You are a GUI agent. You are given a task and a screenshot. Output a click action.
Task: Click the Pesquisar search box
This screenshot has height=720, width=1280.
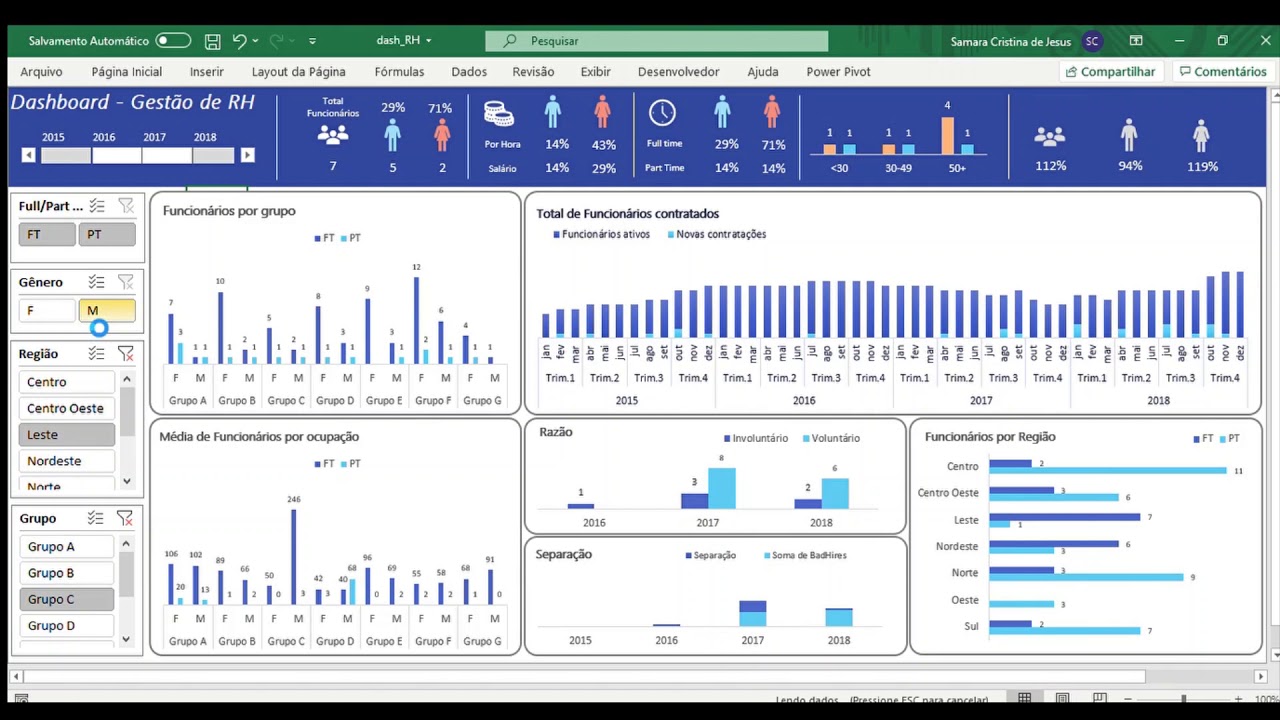click(x=657, y=41)
